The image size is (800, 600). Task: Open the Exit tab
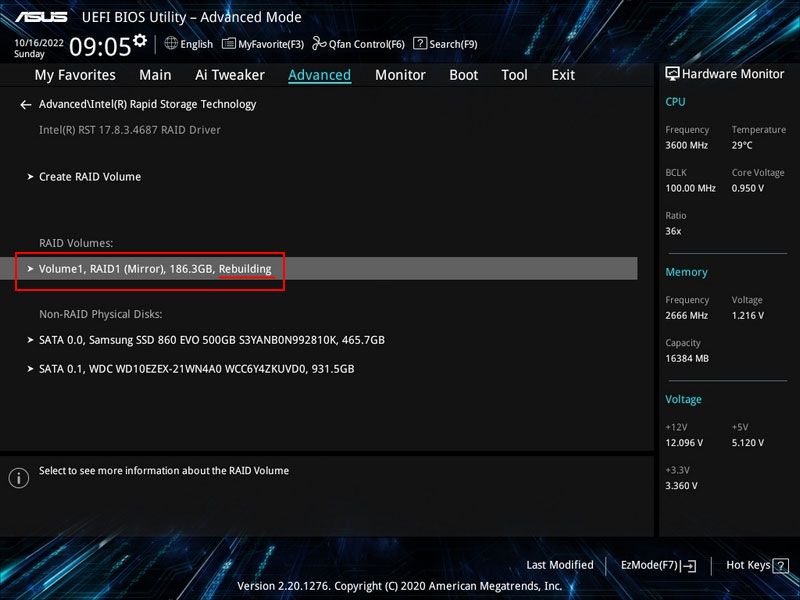563,75
